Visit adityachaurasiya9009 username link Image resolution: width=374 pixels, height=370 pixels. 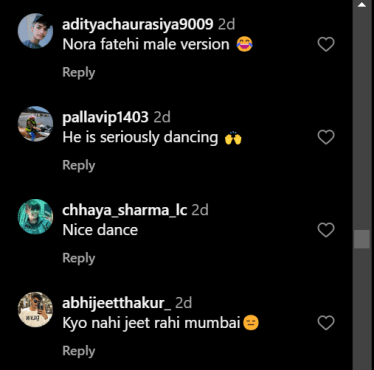(x=138, y=24)
